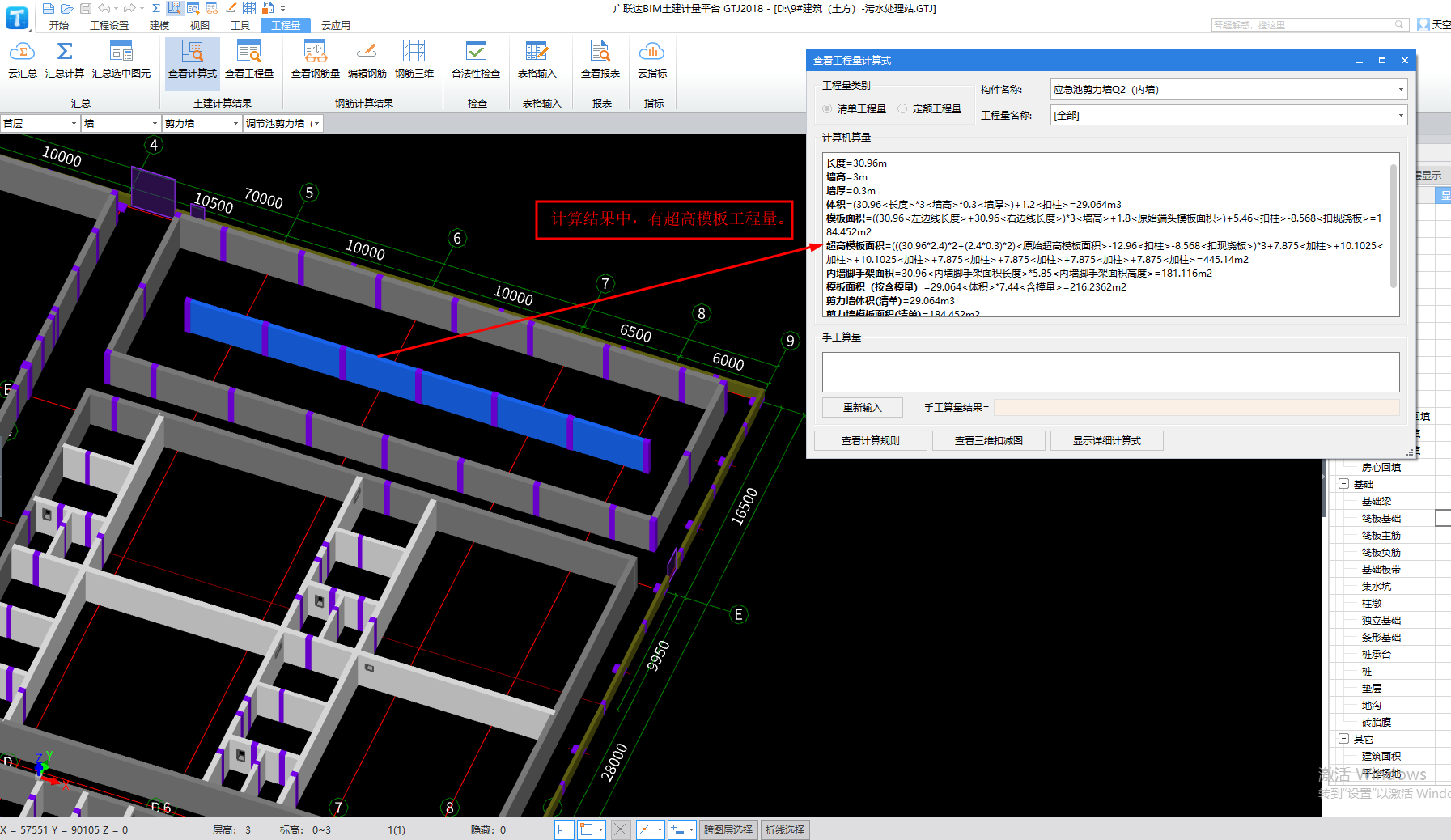Click the 重新输入 button
Screen dimensions: 1451x840
click(863, 407)
